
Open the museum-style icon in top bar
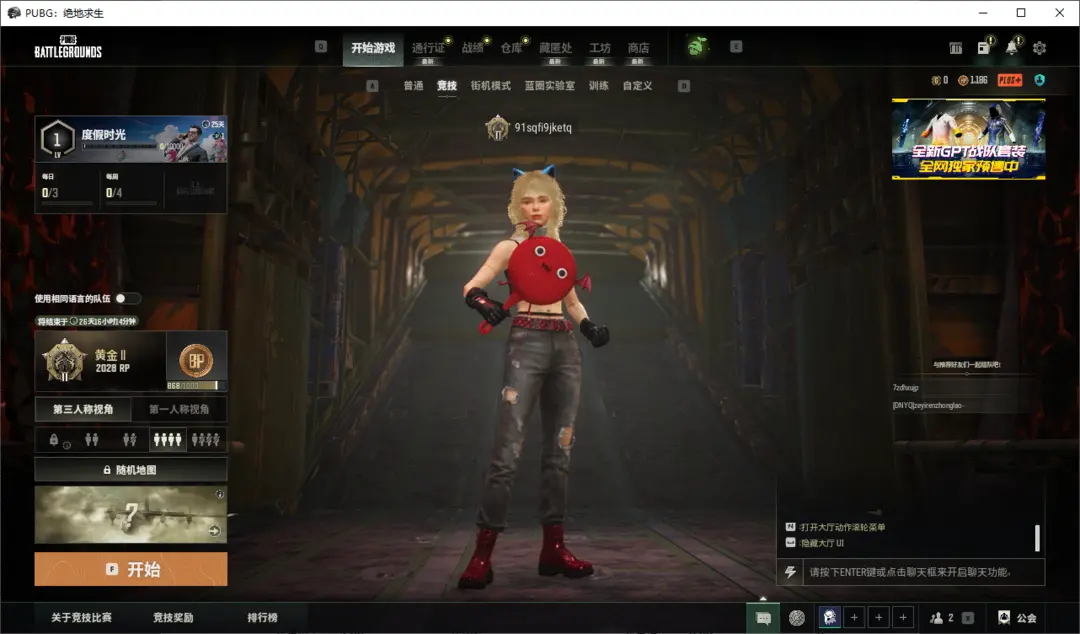pos(955,48)
